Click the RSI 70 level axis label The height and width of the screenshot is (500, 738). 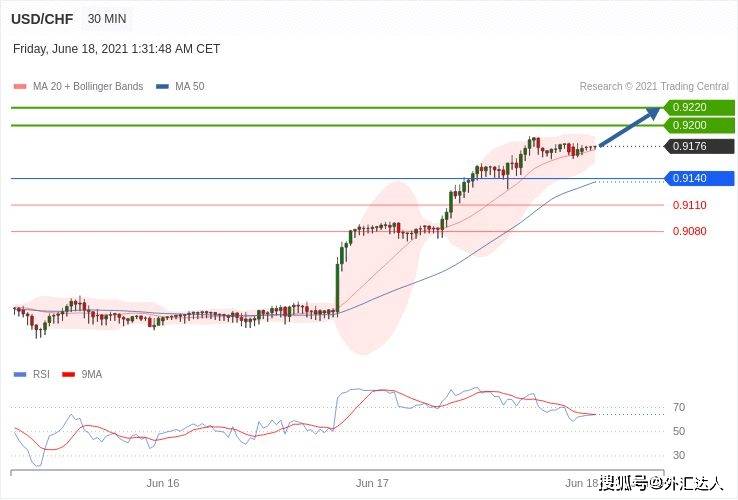[x=678, y=408]
